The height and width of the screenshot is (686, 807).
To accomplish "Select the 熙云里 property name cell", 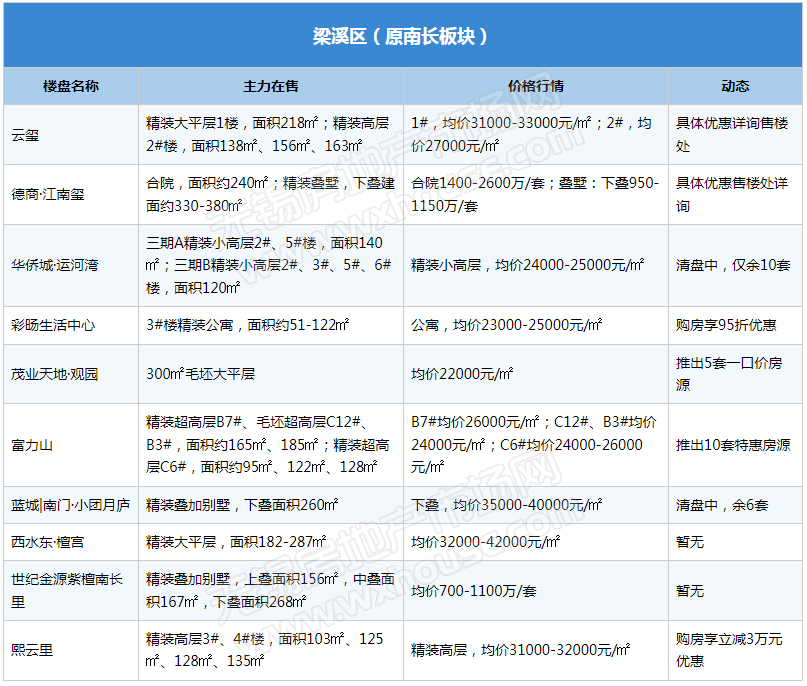I will tap(32, 650).
